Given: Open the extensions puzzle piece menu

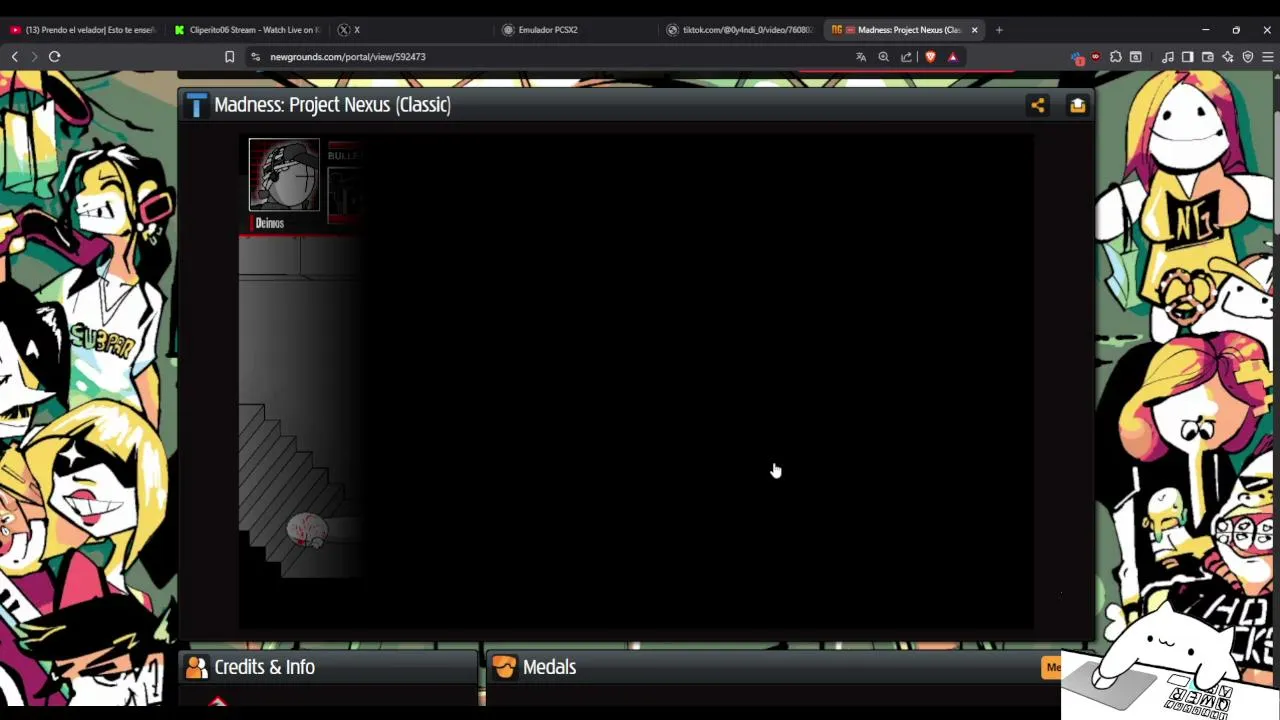Looking at the screenshot, I should 1116,57.
